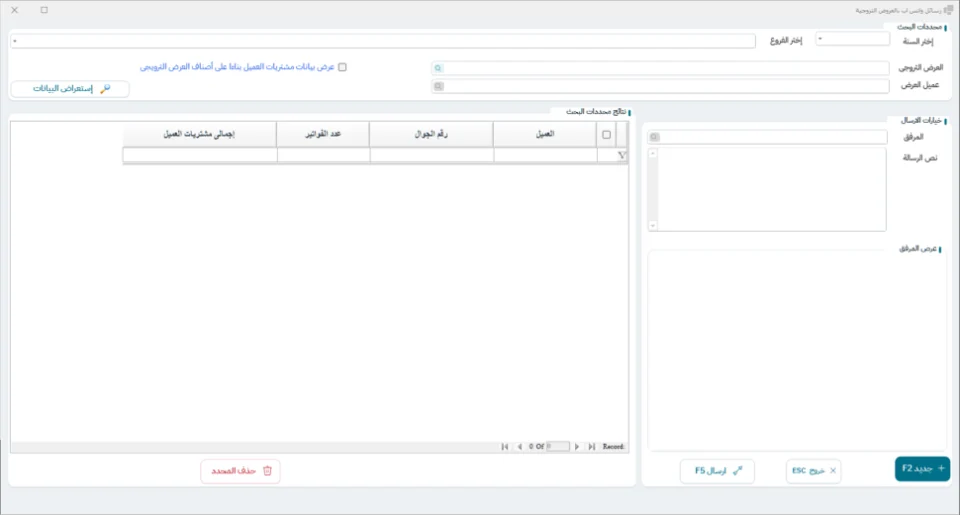
Task: Click the filter cell under customer column
Action: (x=545, y=156)
